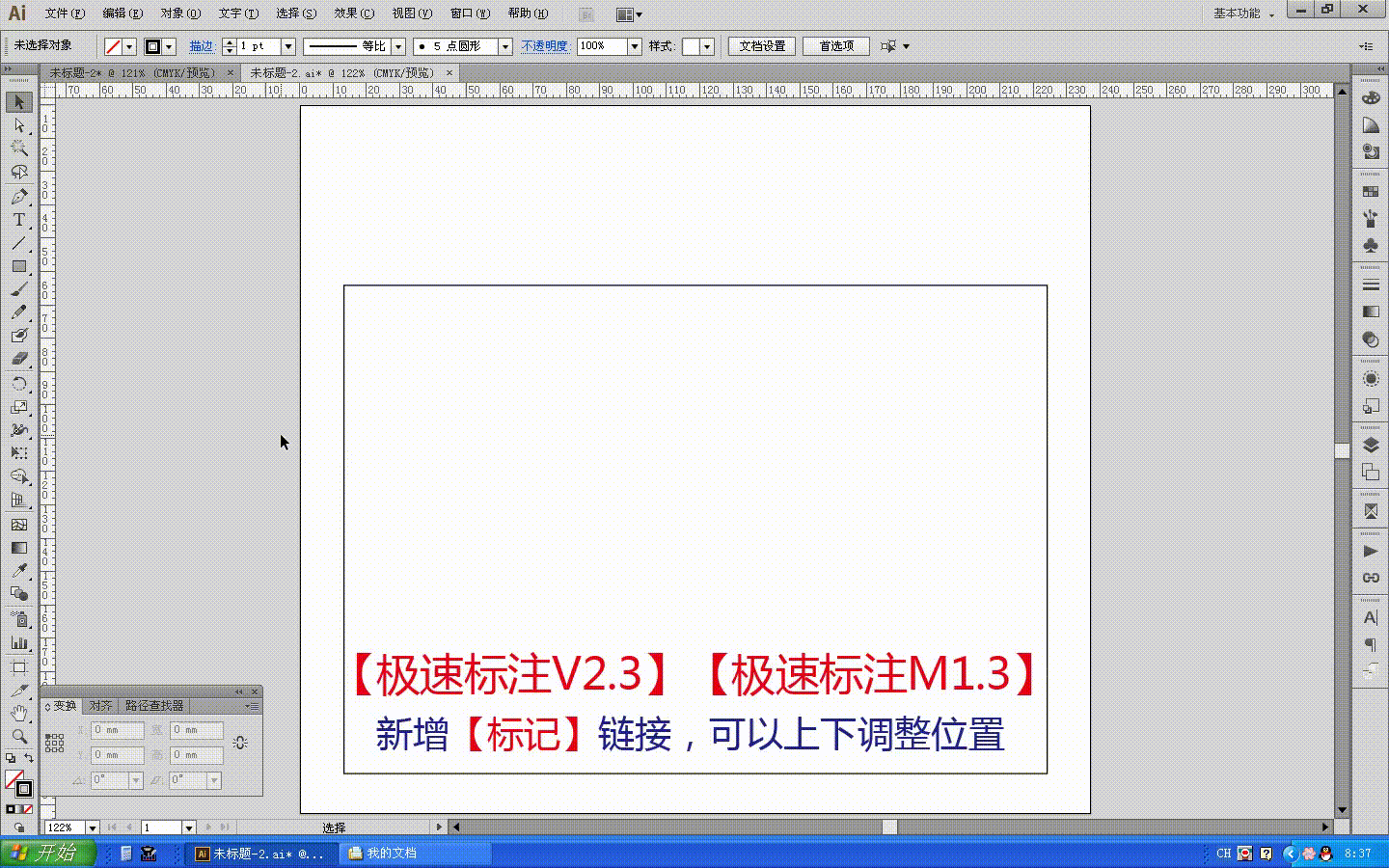Click the fill swatch in control bar

pyautogui.click(x=114, y=46)
